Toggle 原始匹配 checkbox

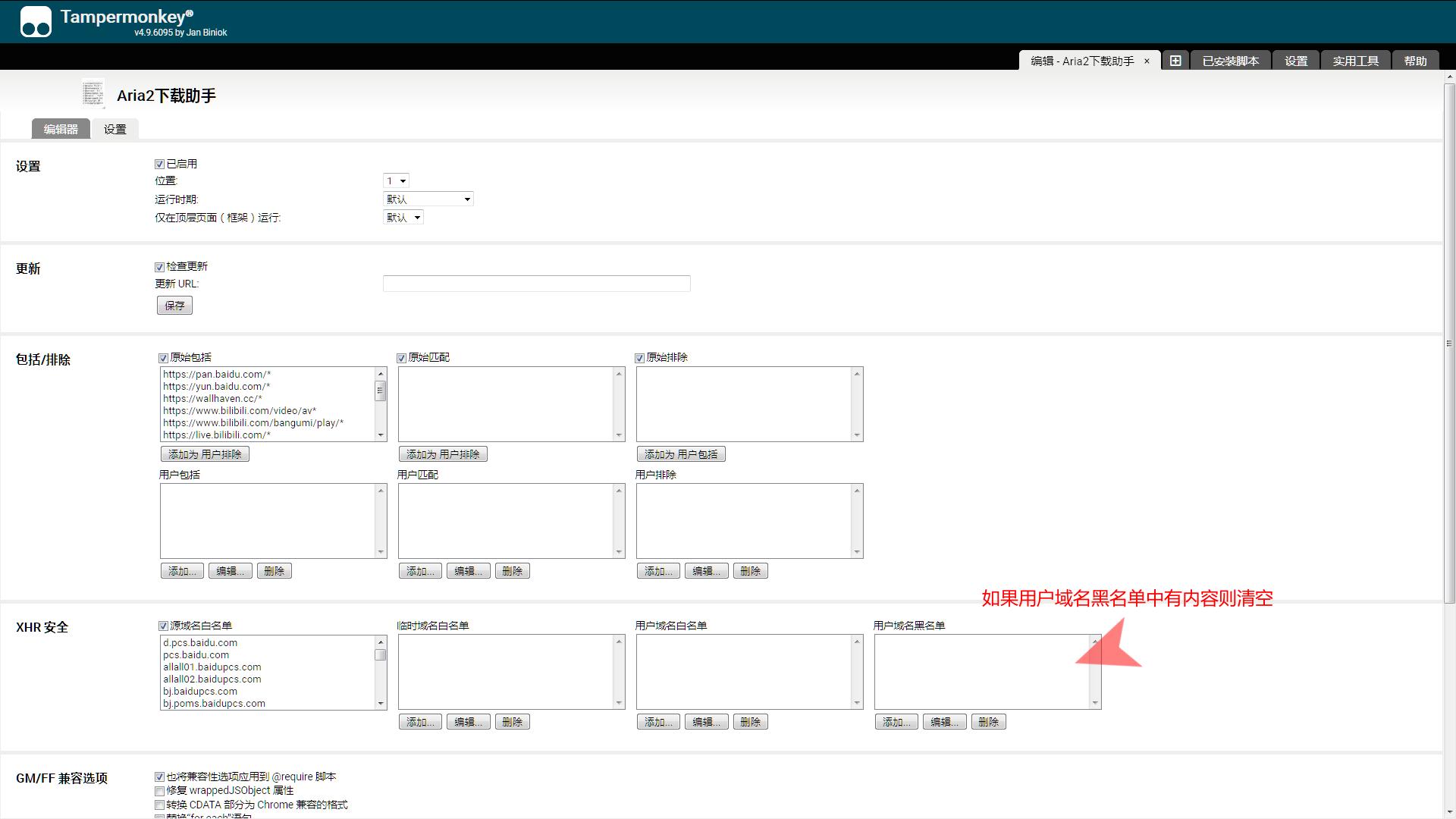click(401, 358)
